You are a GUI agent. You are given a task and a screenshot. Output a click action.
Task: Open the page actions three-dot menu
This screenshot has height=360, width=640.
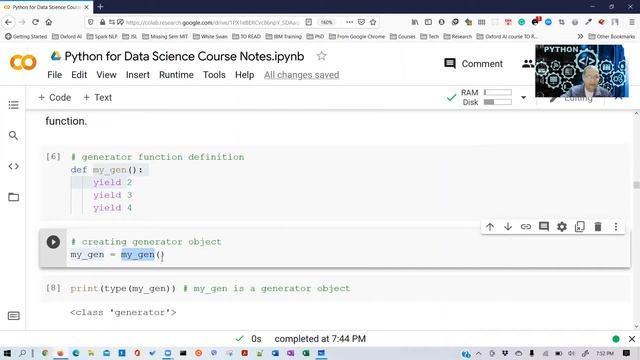(x=349, y=22)
